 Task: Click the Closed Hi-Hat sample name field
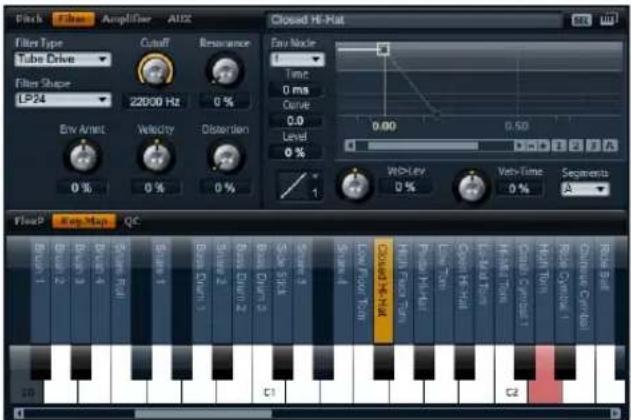click(x=415, y=20)
